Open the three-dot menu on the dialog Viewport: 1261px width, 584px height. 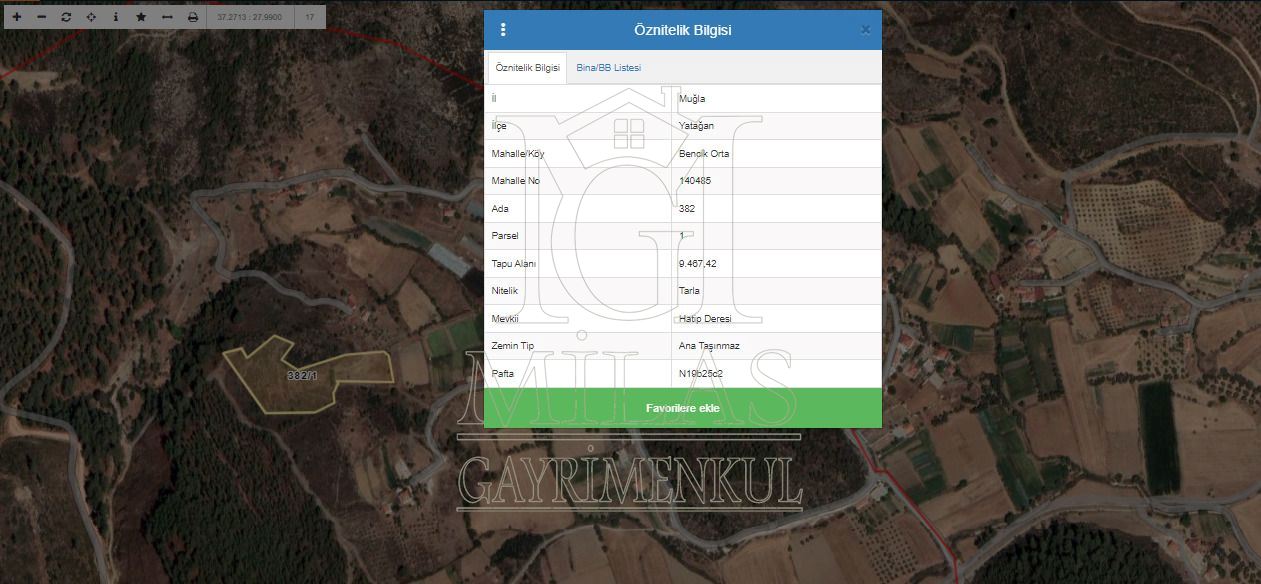502,29
